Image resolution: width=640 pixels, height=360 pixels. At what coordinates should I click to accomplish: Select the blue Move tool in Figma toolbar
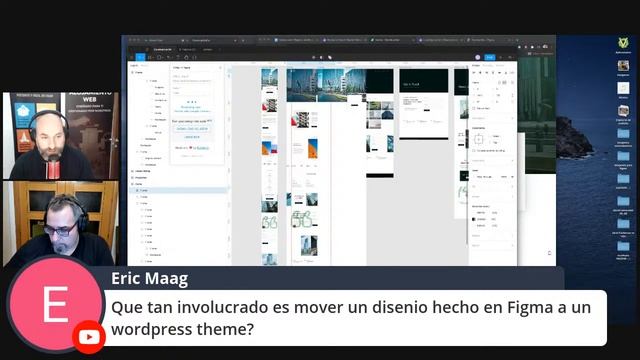[140, 57]
